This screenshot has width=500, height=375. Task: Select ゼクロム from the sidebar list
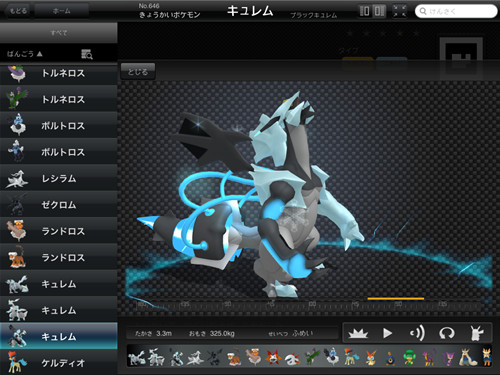click(x=59, y=205)
